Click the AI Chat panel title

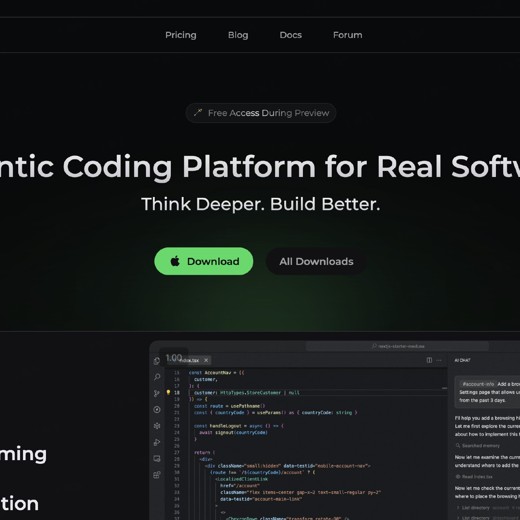[x=462, y=360]
